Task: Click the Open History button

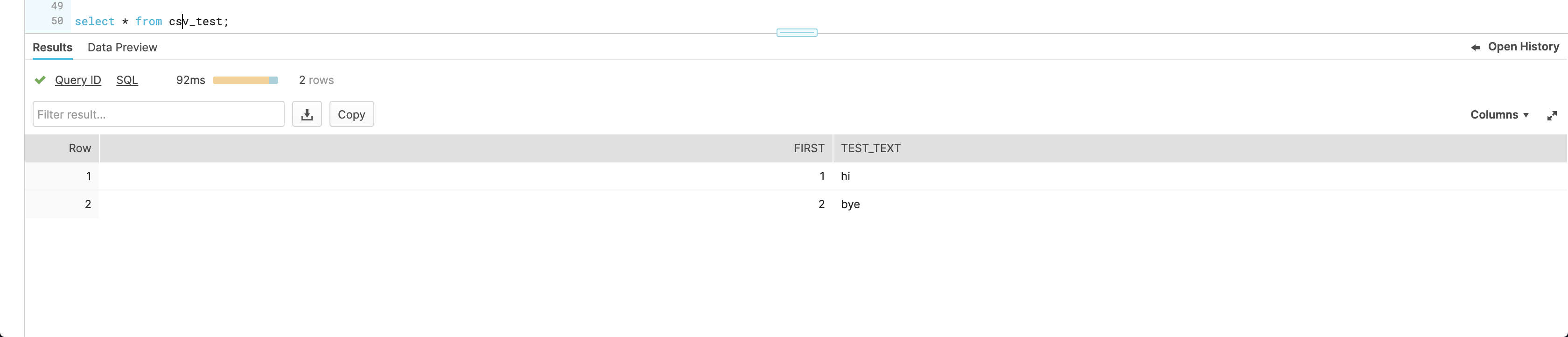Action: [1523, 47]
